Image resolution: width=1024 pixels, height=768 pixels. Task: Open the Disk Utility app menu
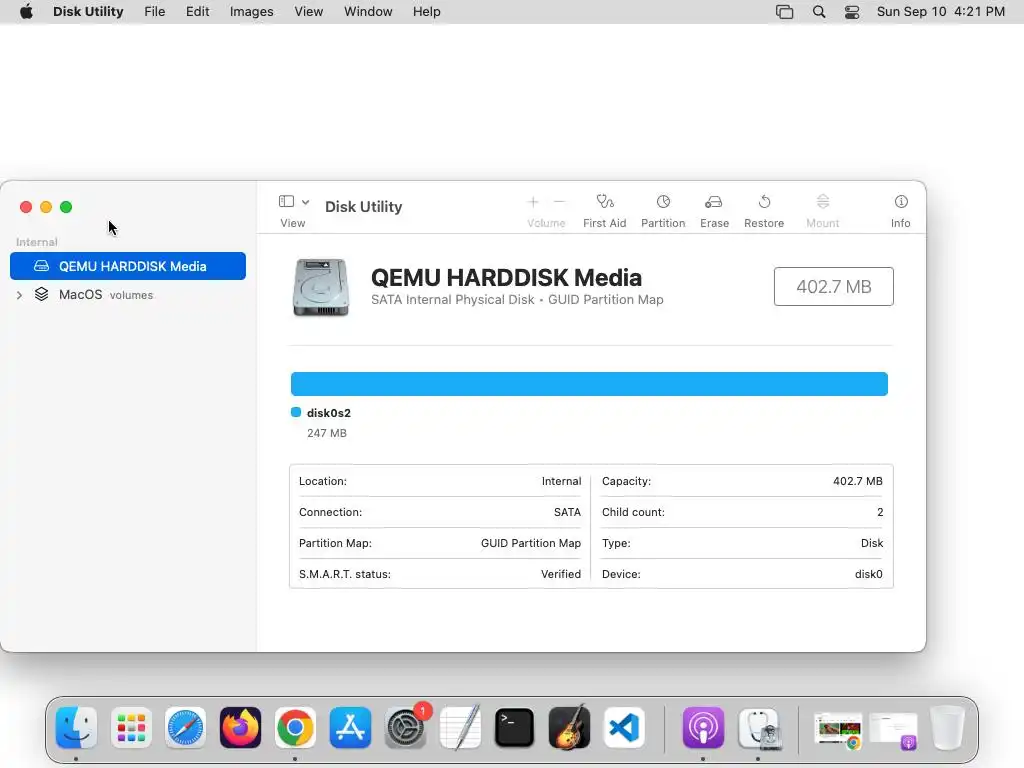point(88,12)
